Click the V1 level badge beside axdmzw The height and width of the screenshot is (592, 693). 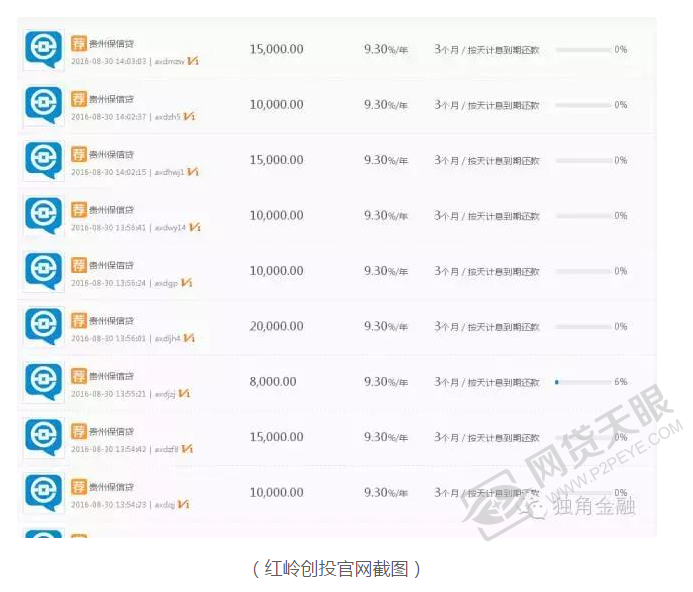(193, 61)
